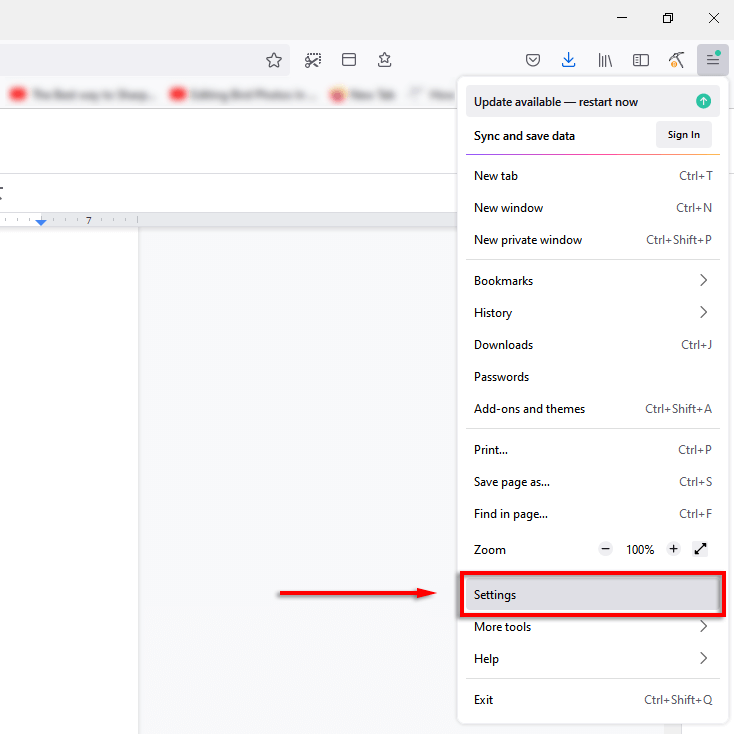Image resolution: width=734 pixels, height=734 pixels.
Task: Reset zoom via the 100% label
Action: coord(640,549)
